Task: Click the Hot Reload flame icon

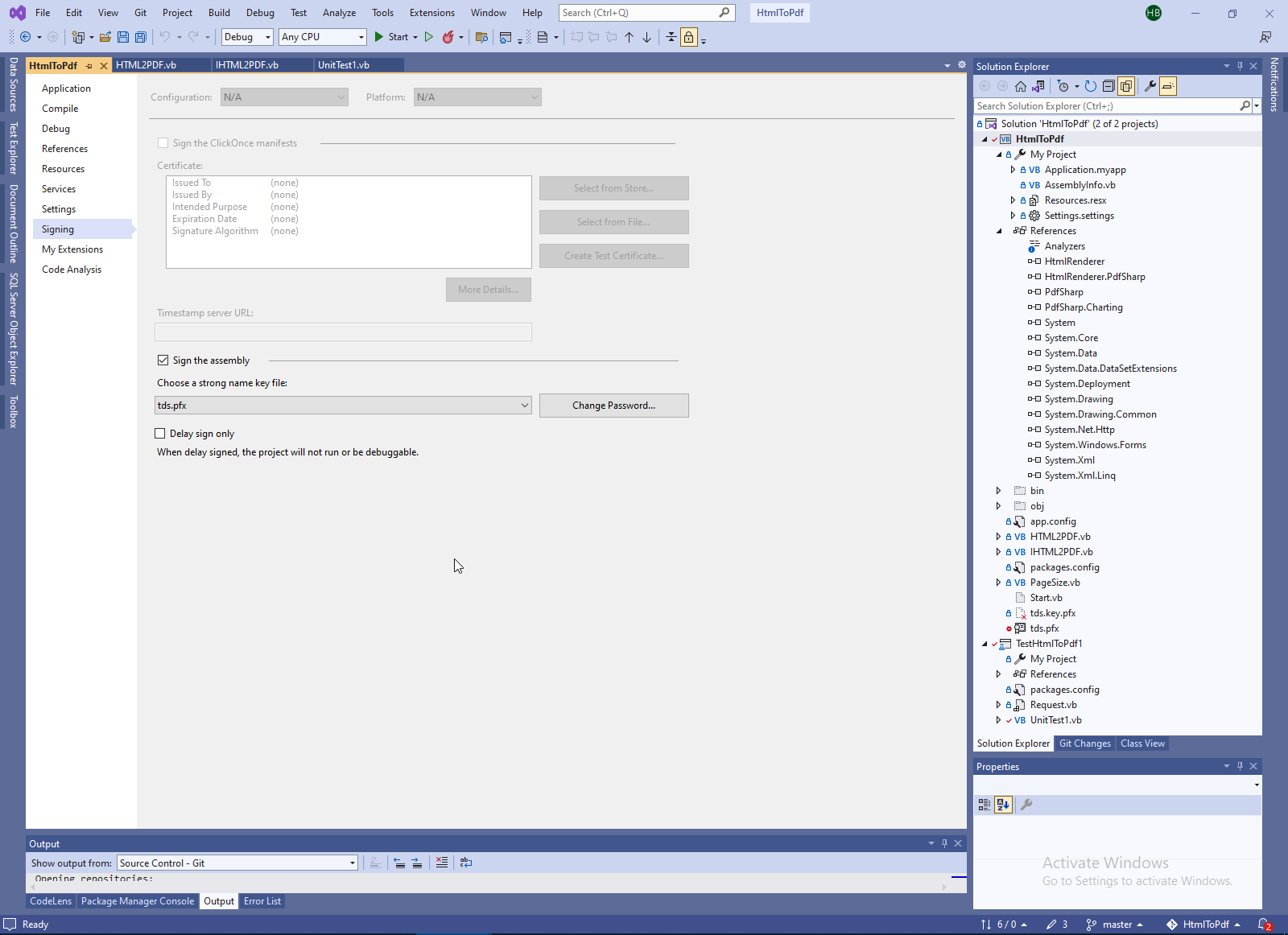Action: (448, 37)
